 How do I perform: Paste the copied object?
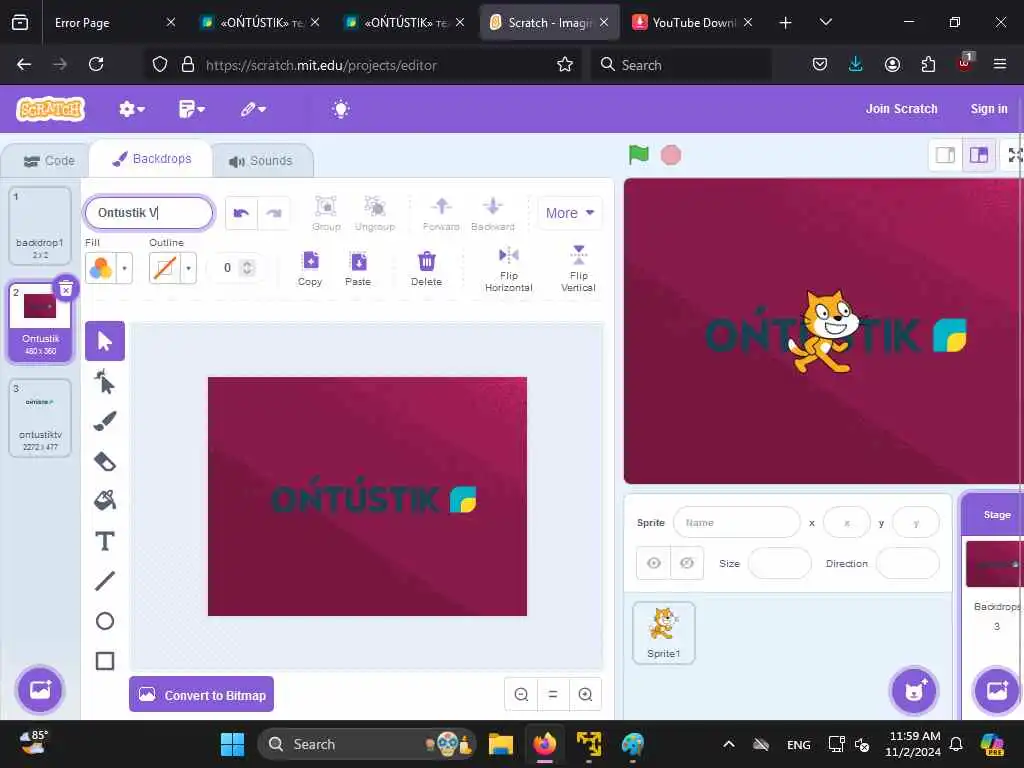(x=358, y=268)
